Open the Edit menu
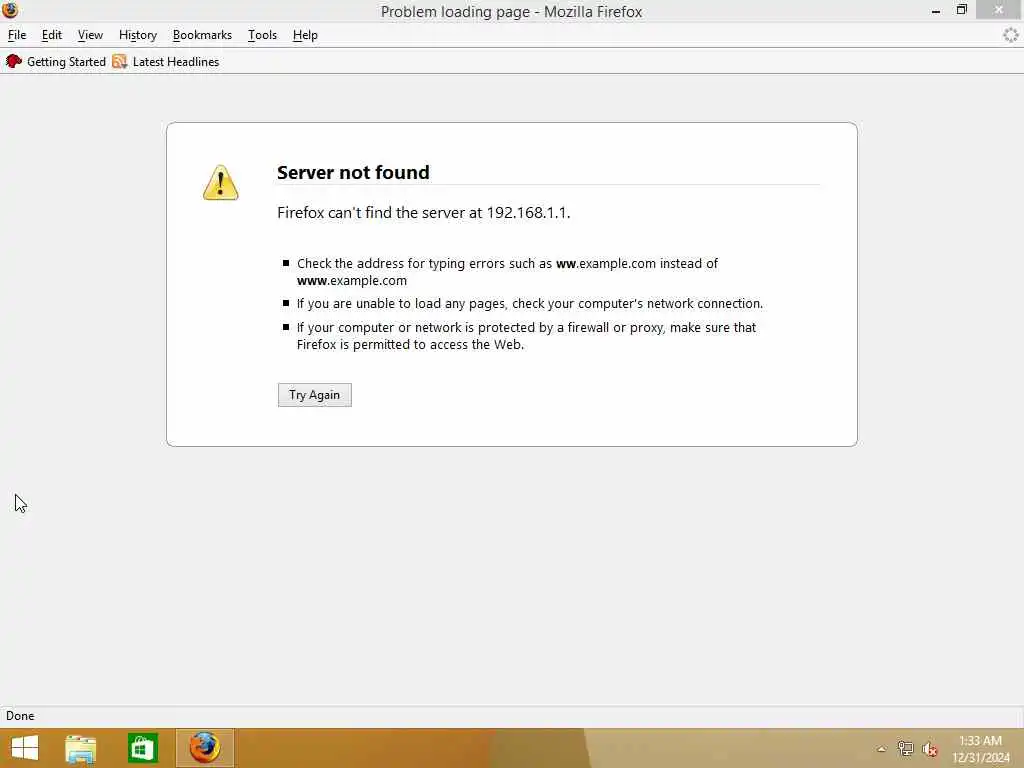Viewport: 1024px width, 768px height. tap(52, 35)
